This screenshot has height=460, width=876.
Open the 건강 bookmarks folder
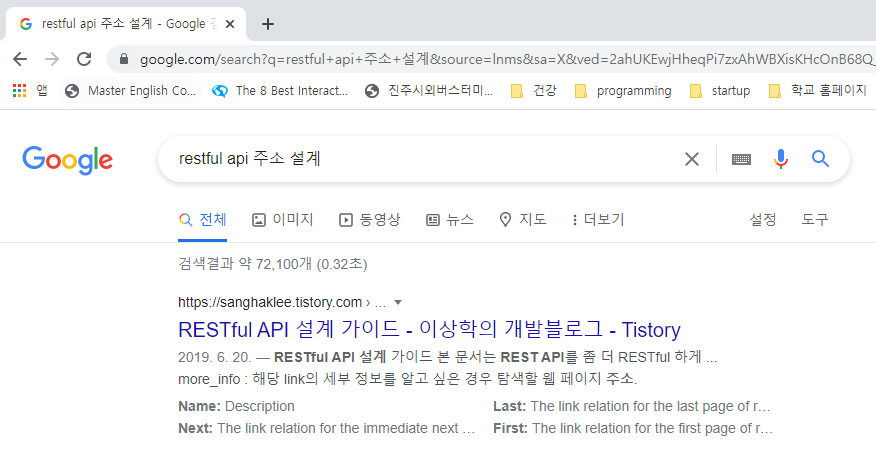point(534,91)
